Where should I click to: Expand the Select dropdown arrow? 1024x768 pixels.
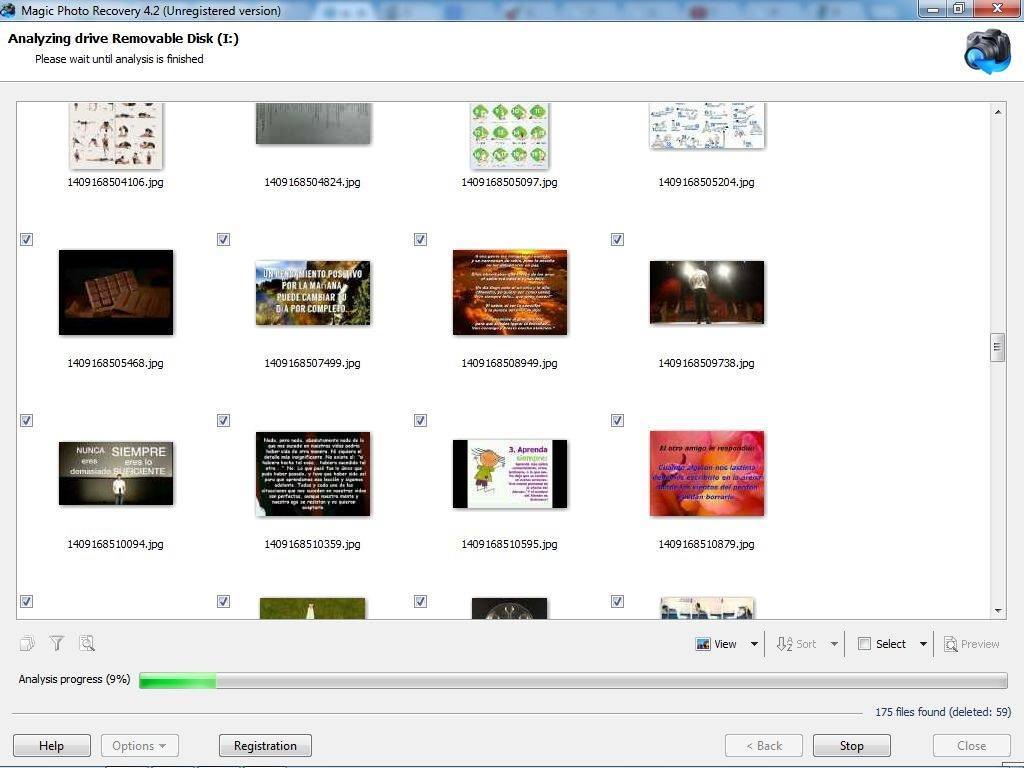click(x=923, y=644)
